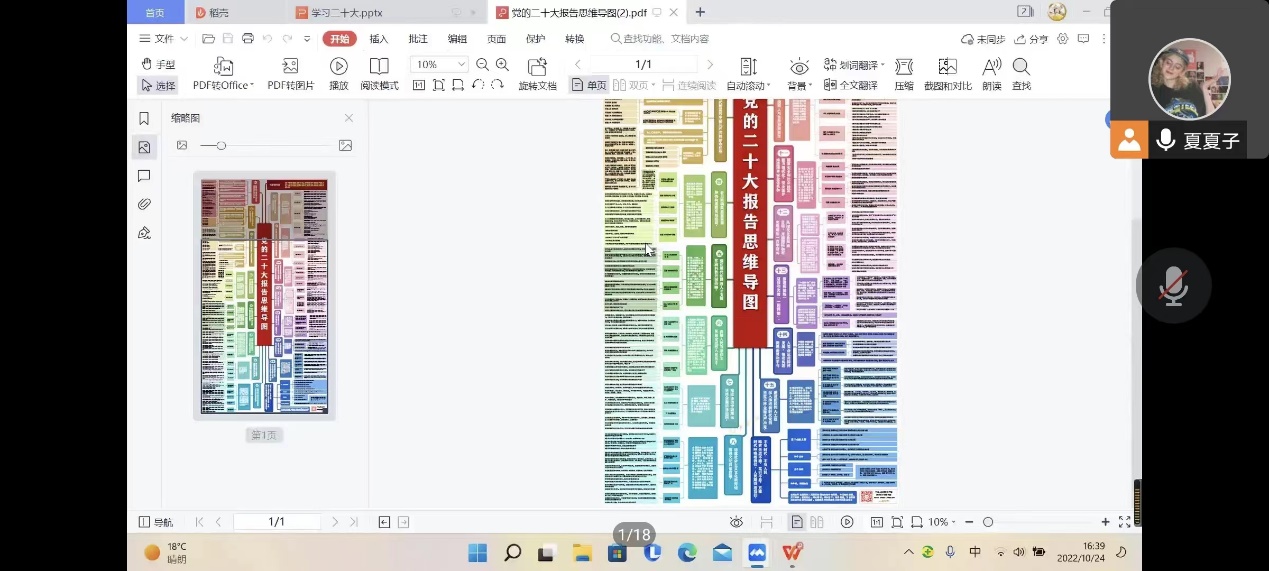Toggle fullscreen icon in status bar corner
1269x571 pixels.
click(1124, 522)
